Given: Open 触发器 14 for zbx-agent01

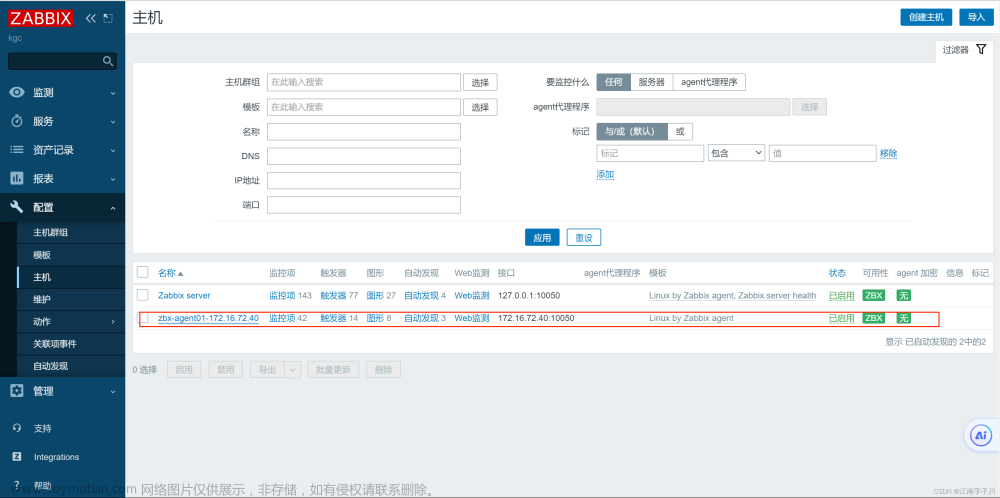Looking at the screenshot, I should click(339, 318).
